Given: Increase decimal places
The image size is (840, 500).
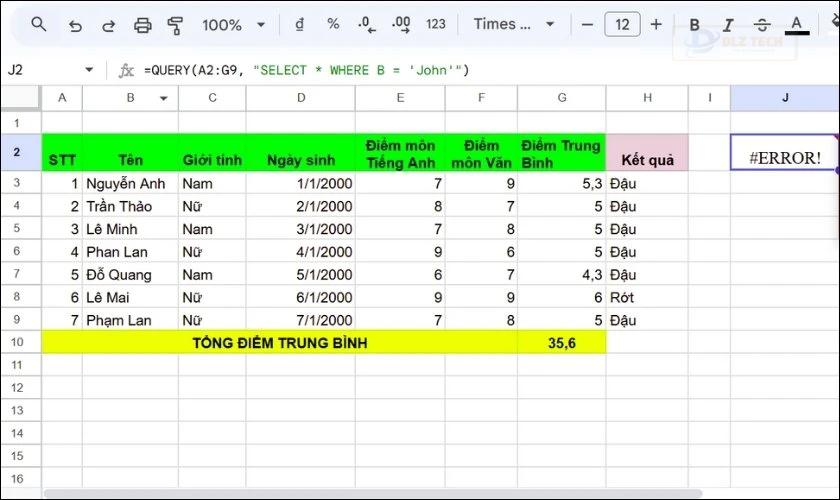Looking at the screenshot, I should (x=401, y=25).
